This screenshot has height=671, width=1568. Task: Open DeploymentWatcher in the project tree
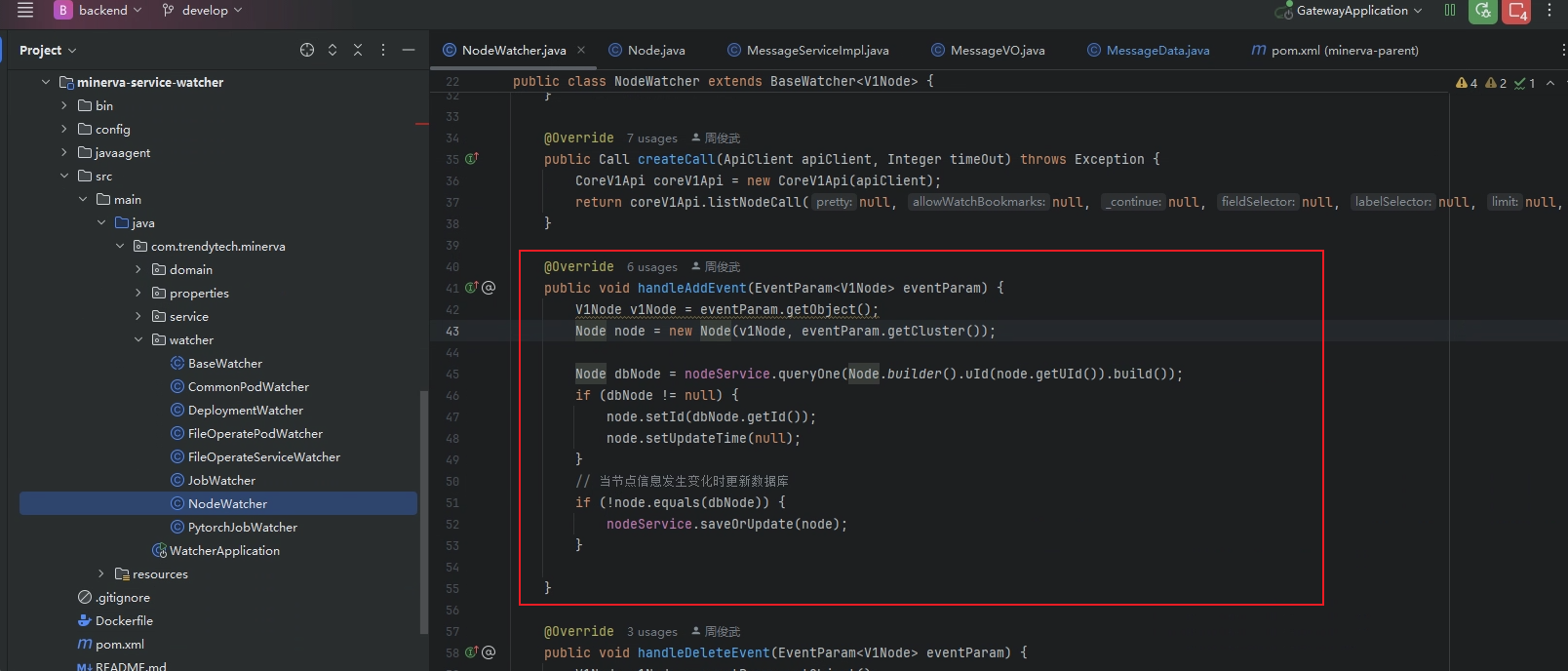click(x=245, y=411)
